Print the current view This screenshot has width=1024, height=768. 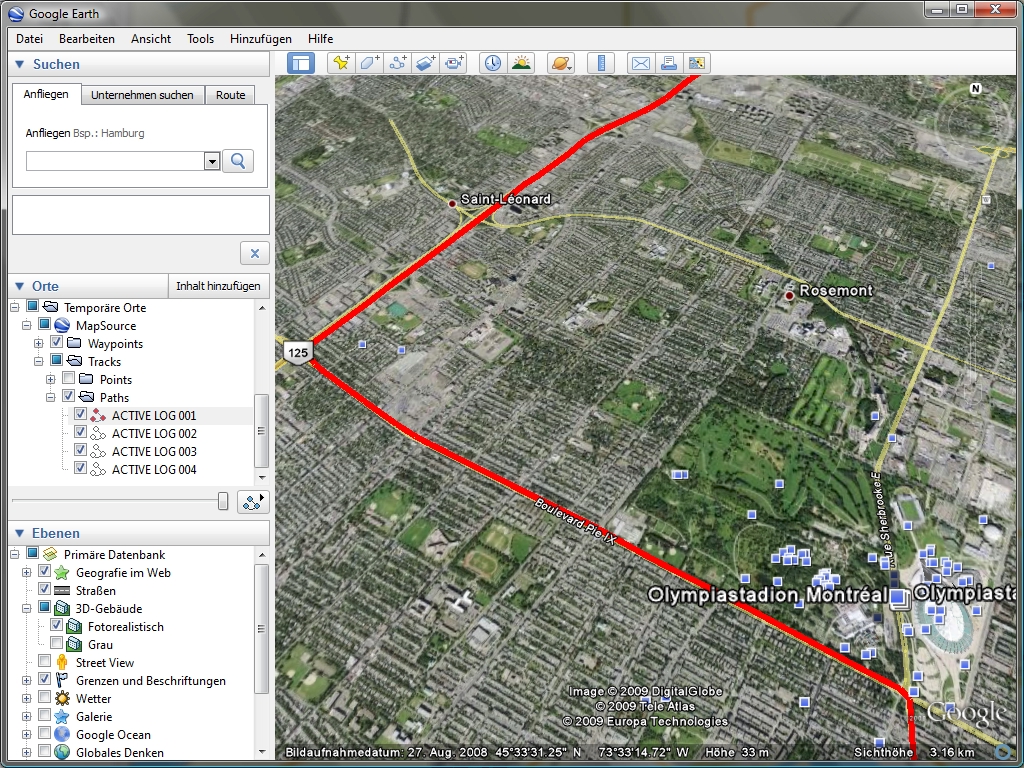pos(669,63)
